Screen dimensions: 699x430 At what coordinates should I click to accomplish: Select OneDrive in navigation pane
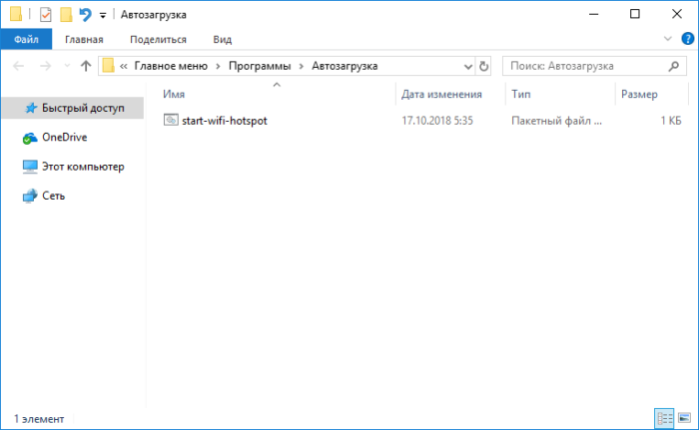(65, 137)
